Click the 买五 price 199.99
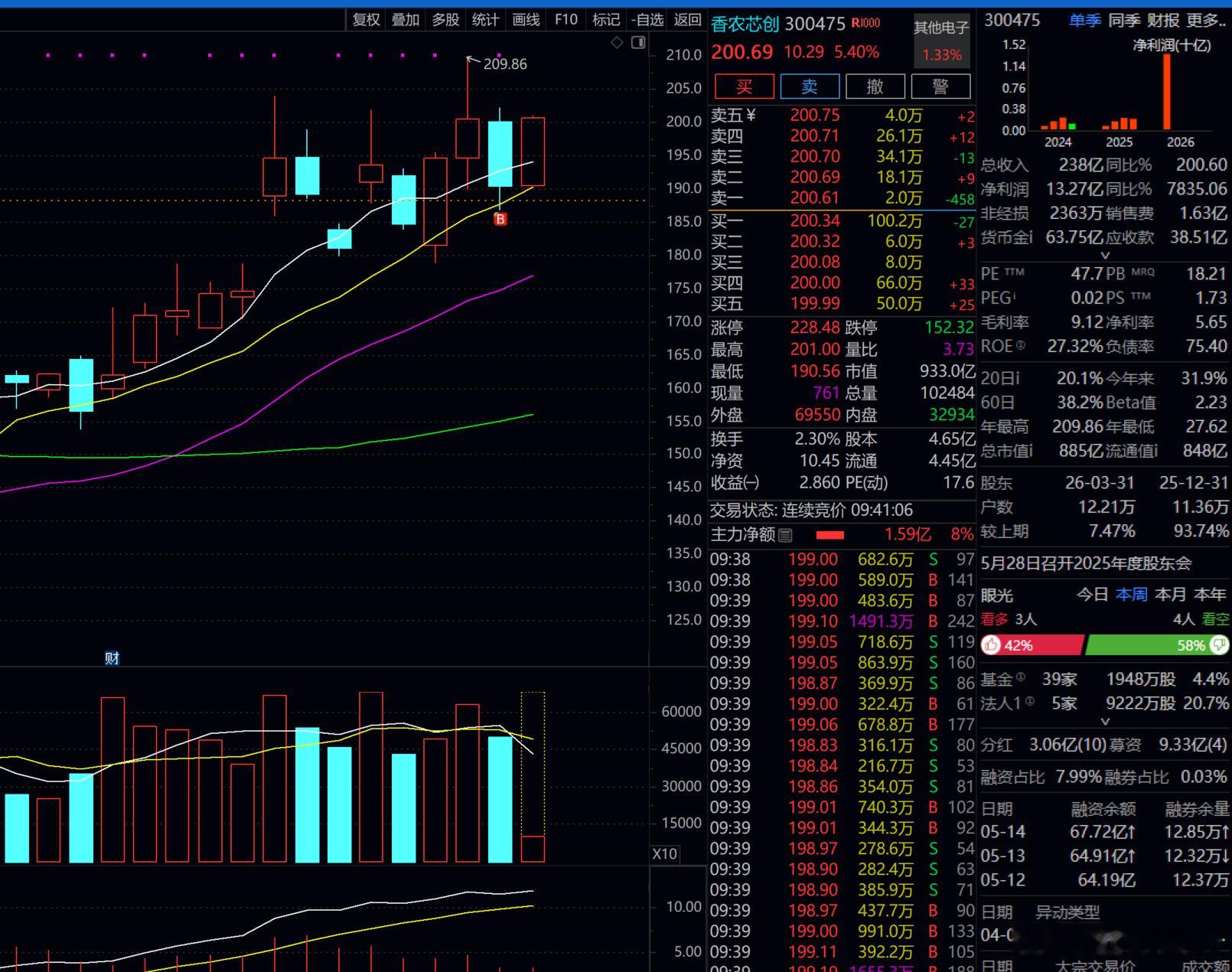This screenshot has width=1232, height=972. pos(815,304)
